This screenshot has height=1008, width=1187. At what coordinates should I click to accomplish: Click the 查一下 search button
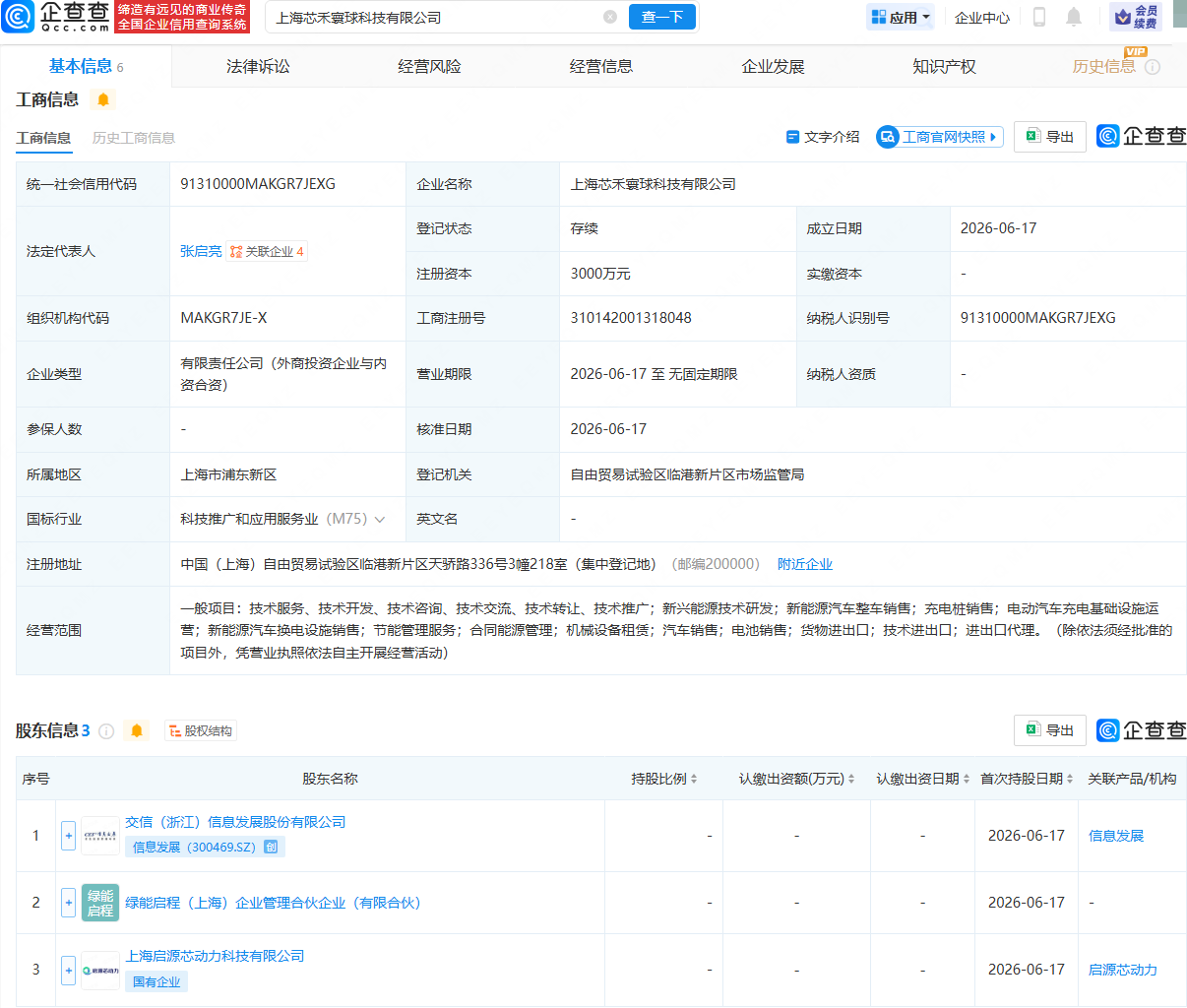pyautogui.click(x=662, y=17)
